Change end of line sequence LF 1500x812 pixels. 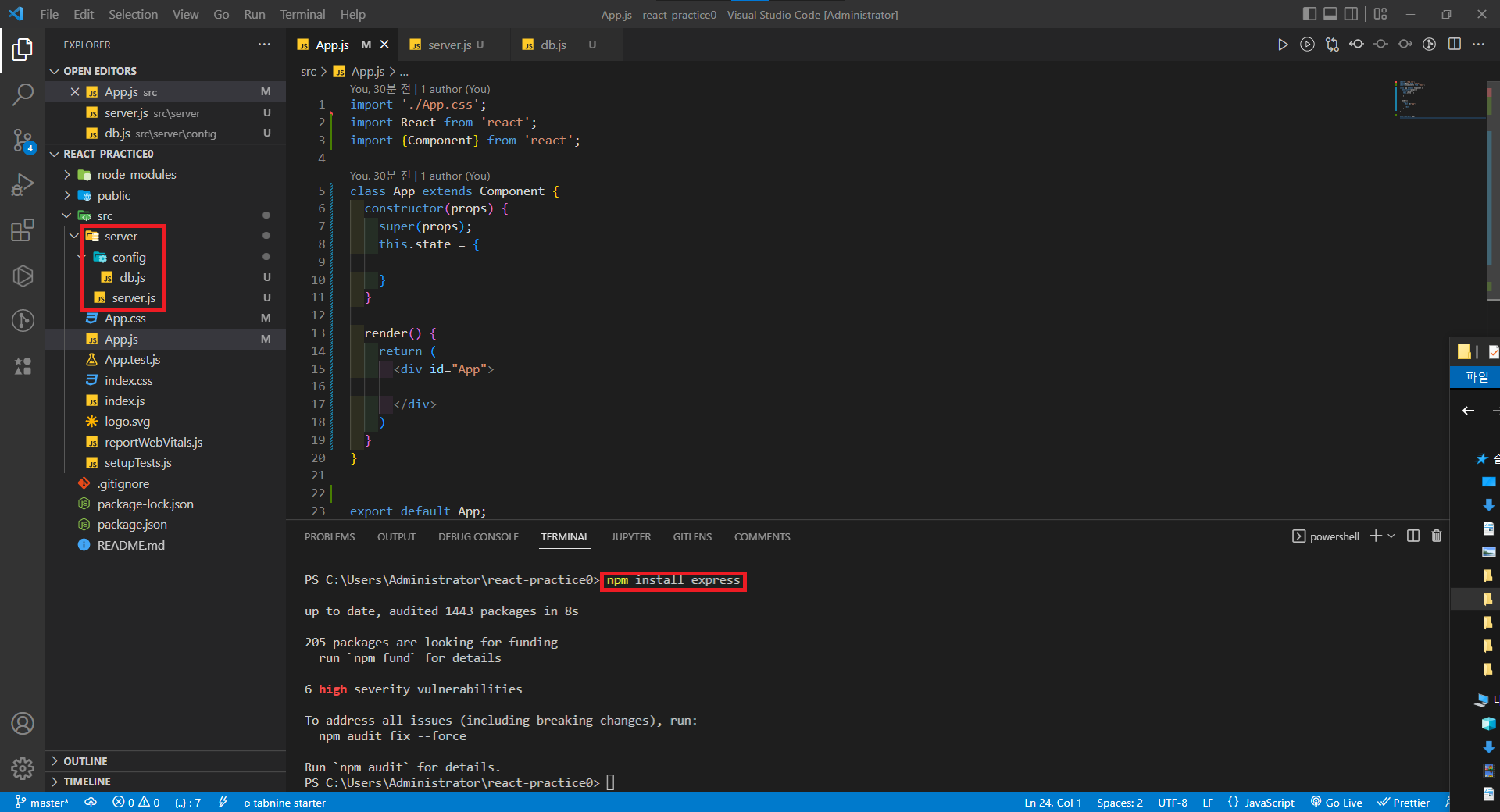(1208, 803)
